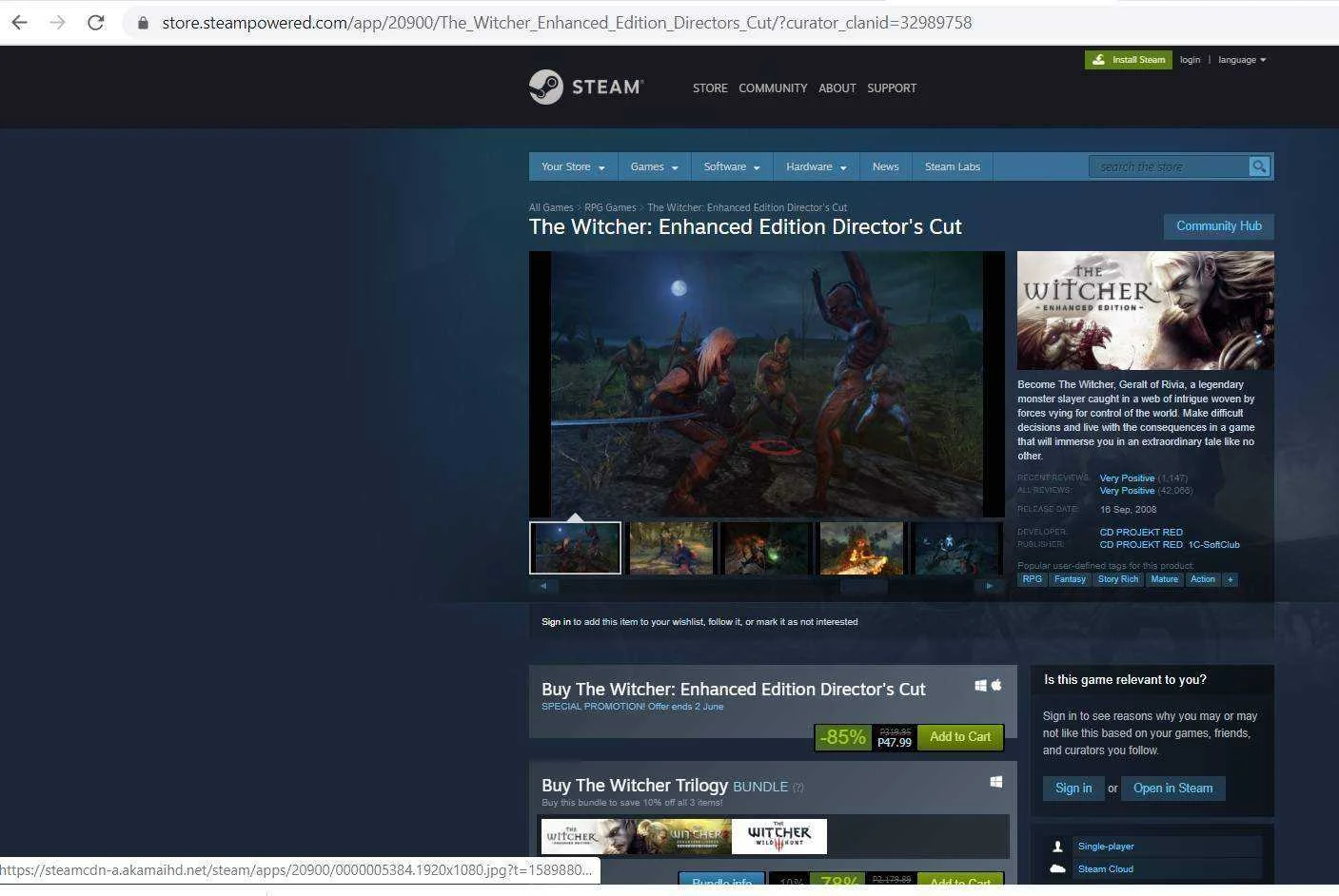
Task: Select the first screenshot thumbnail
Action: coord(575,548)
